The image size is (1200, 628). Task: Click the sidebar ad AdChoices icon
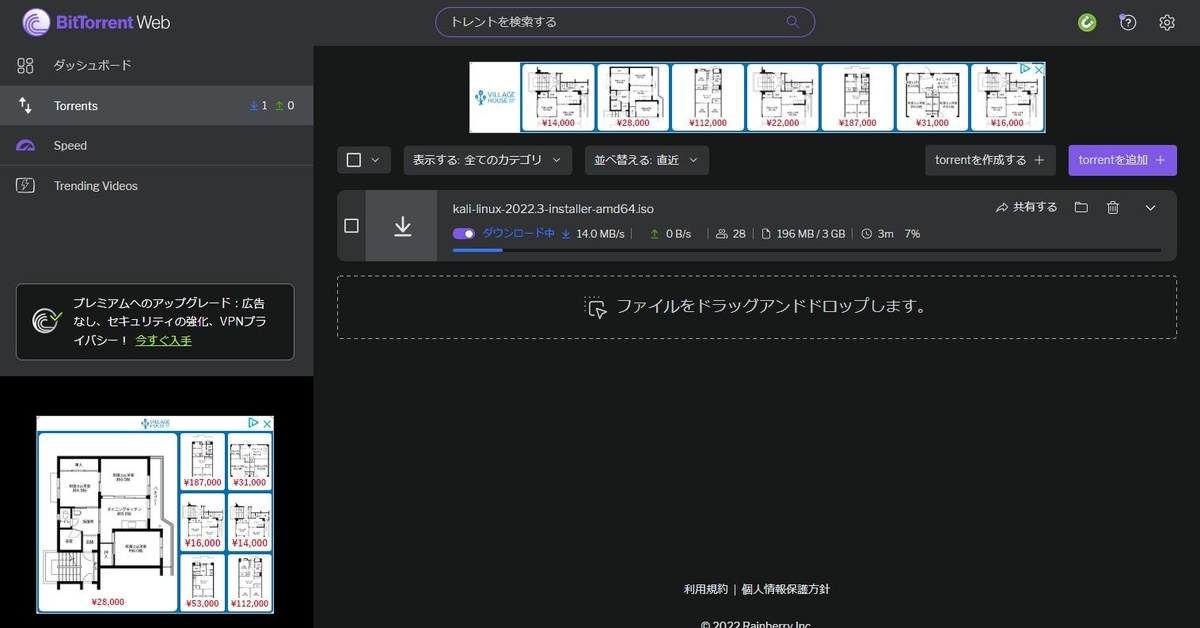(x=254, y=423)
